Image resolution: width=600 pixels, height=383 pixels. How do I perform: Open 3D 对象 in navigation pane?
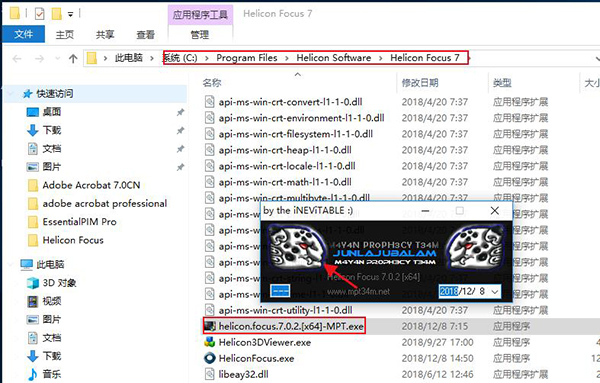coord(59,283)
